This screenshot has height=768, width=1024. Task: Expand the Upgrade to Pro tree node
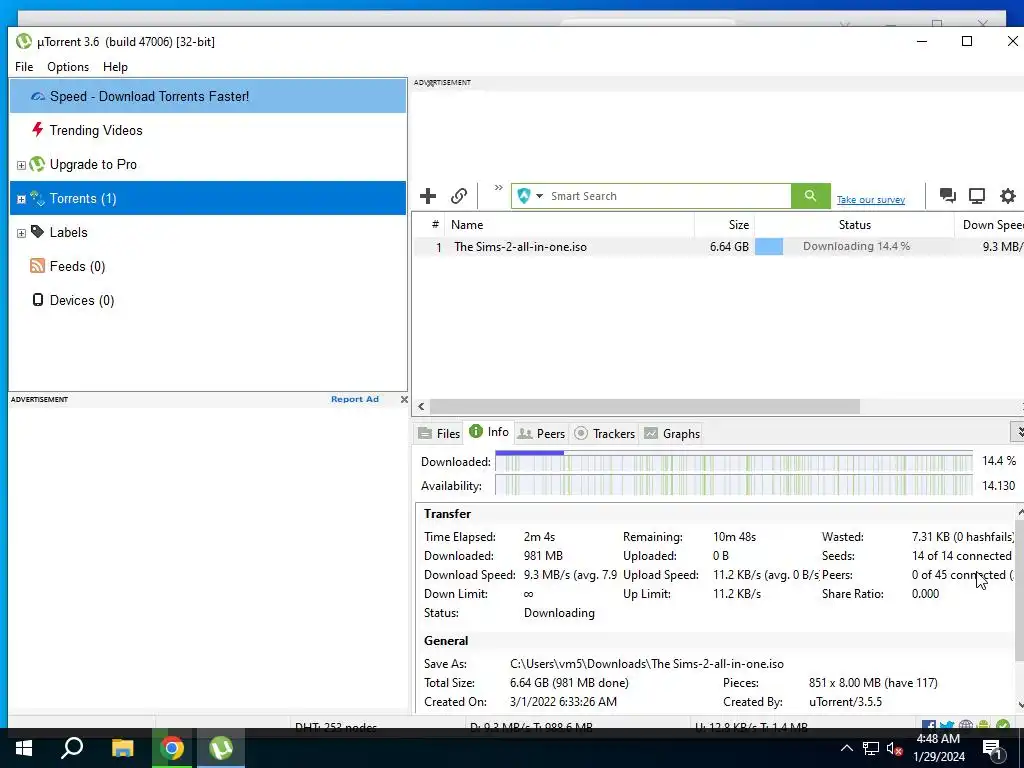tap(21, 165)
